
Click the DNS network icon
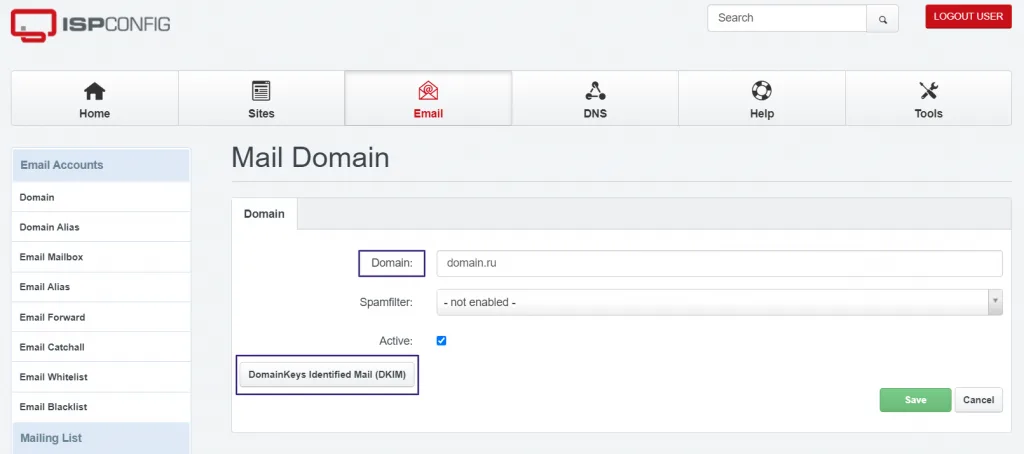(595, 91)
